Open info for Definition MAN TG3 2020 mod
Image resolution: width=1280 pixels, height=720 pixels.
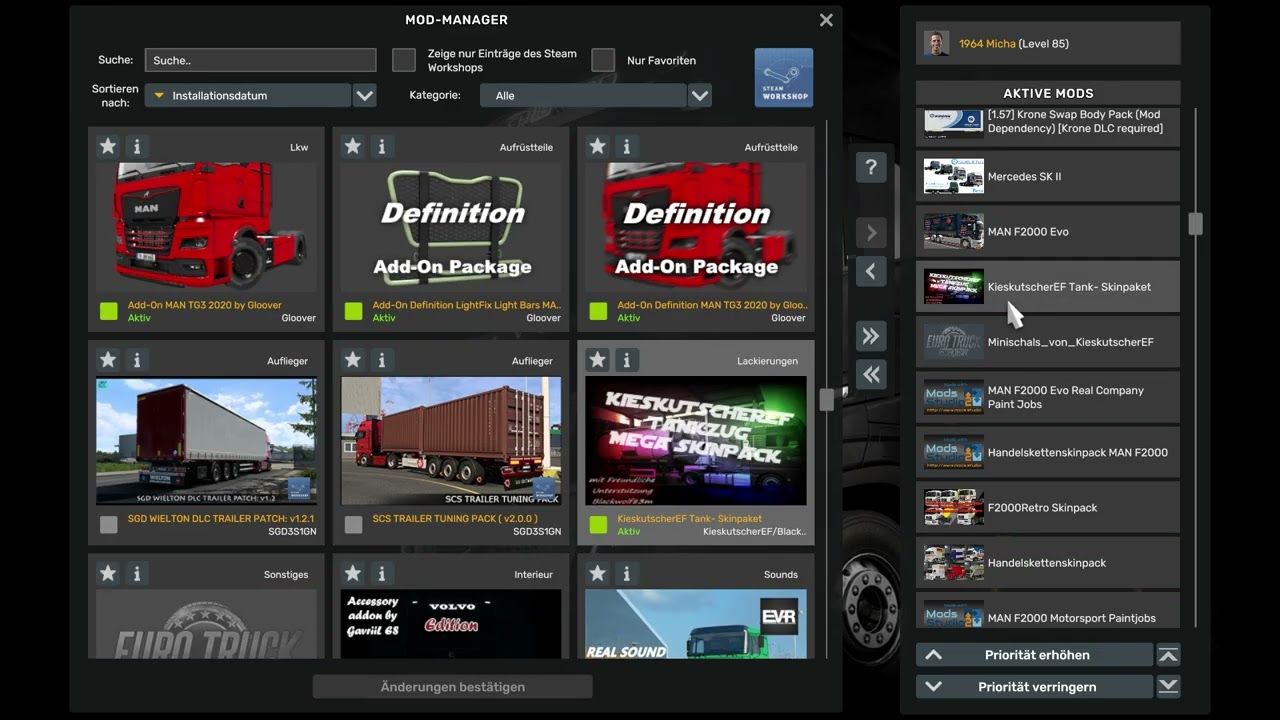pyautogui.click(x=627, y=147)
